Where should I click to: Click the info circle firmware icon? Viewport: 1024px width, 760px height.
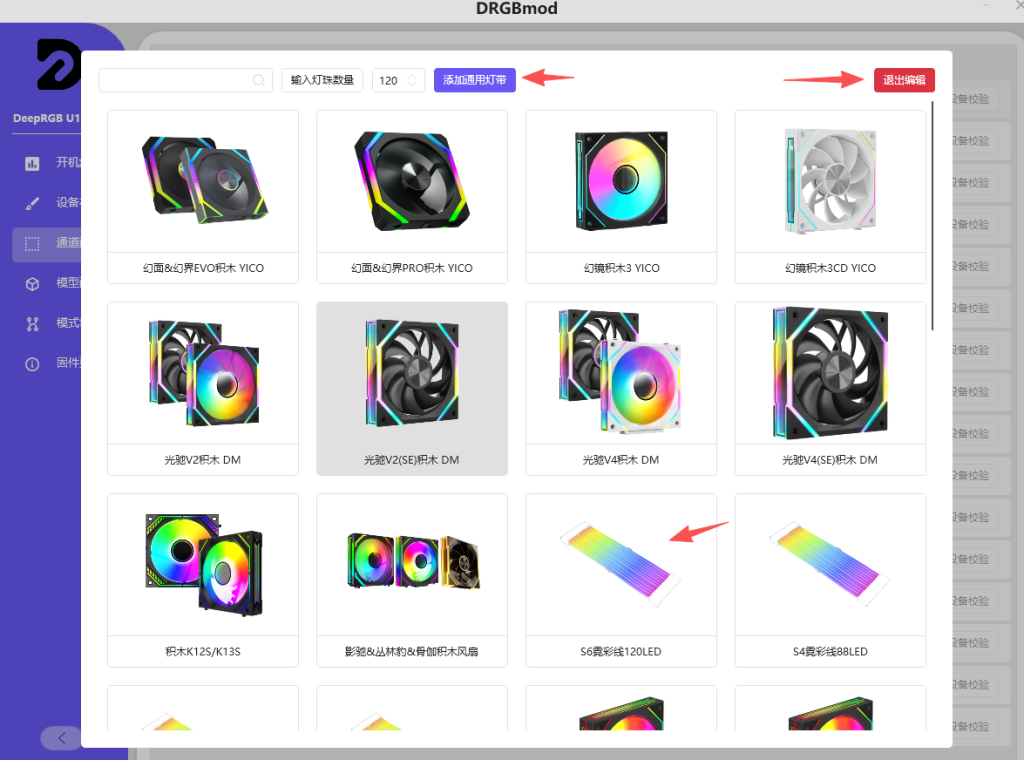pos(32,364)
